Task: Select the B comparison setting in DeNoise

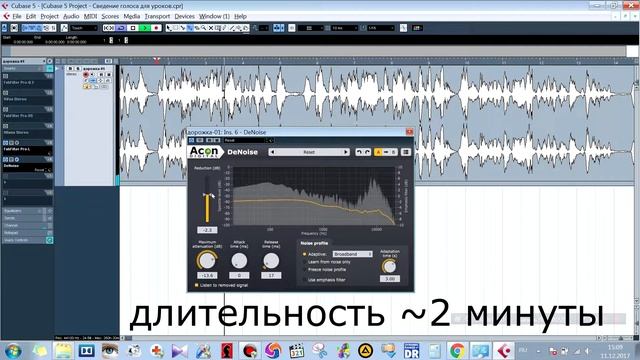Action: coord(393,152)
